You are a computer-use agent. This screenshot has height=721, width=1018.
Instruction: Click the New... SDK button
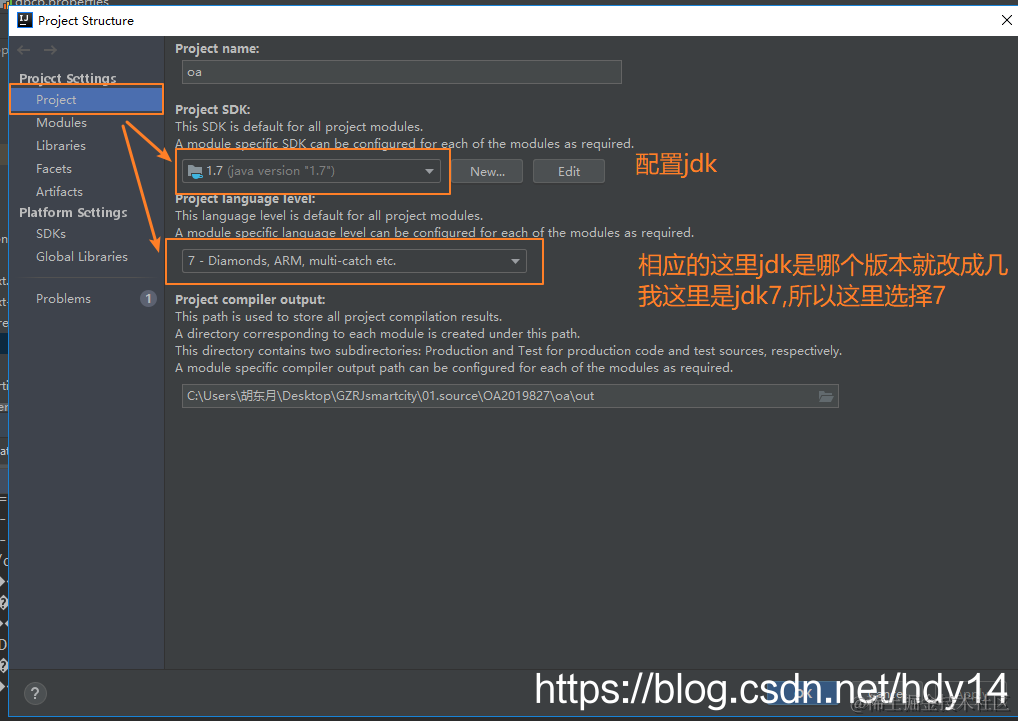pos(487,171)
